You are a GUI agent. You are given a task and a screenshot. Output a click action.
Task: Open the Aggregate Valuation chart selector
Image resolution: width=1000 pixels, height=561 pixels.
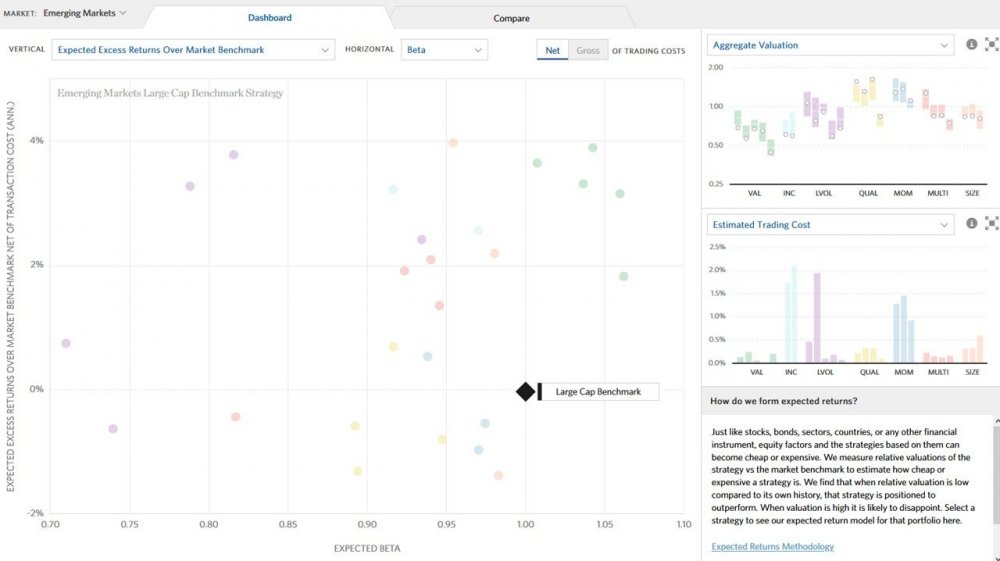[x=830, y=45]
